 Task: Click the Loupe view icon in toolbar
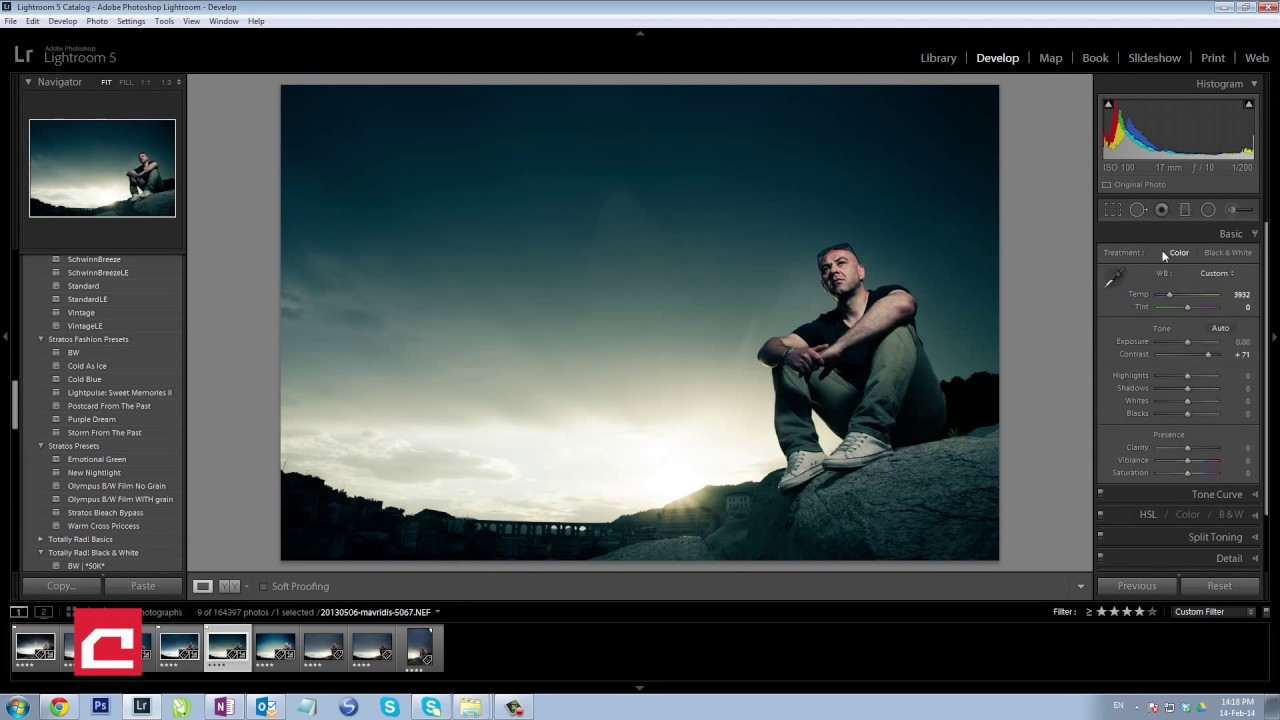click(203, 586)
